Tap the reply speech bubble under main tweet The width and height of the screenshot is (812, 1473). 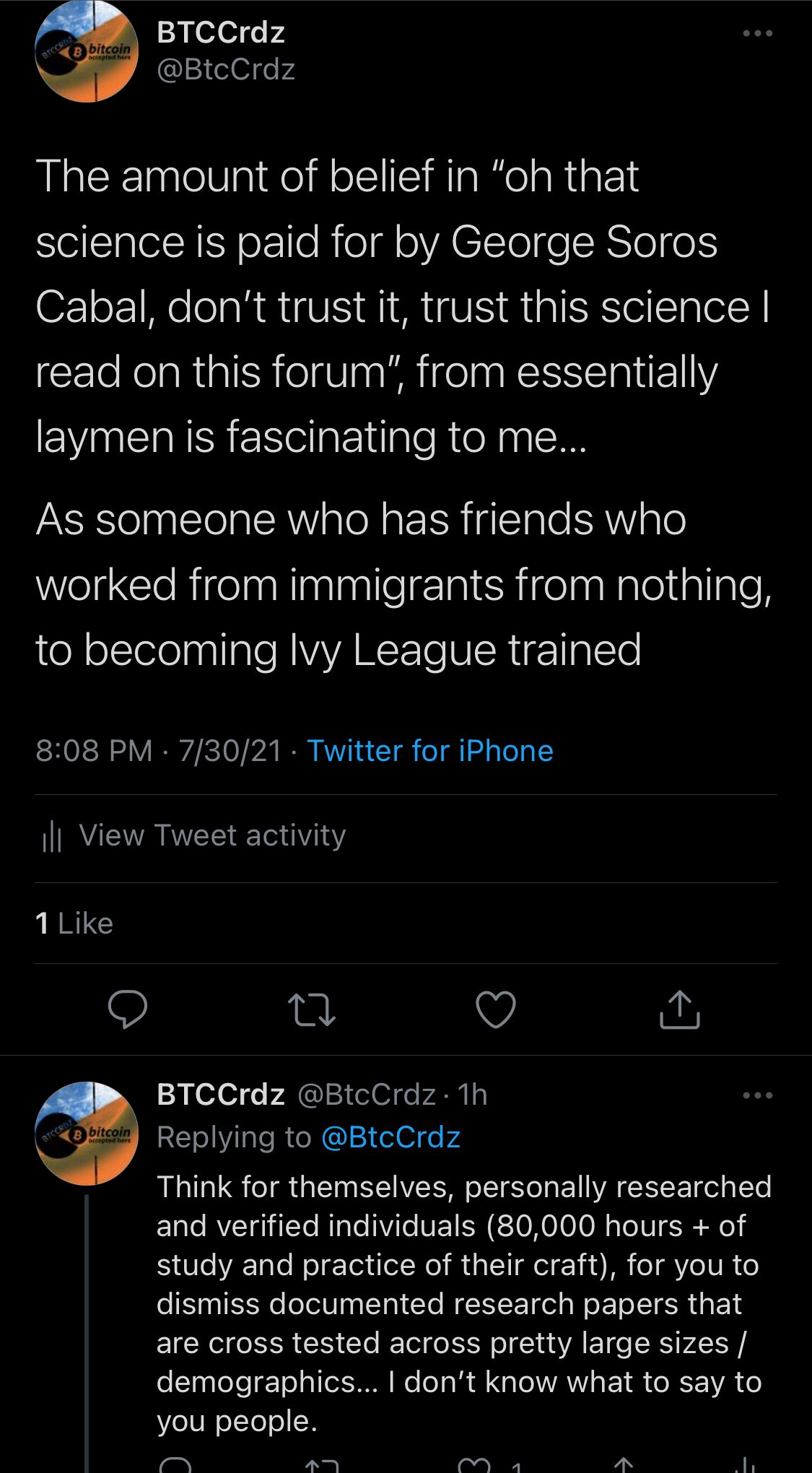click(x=128, y=1009)
